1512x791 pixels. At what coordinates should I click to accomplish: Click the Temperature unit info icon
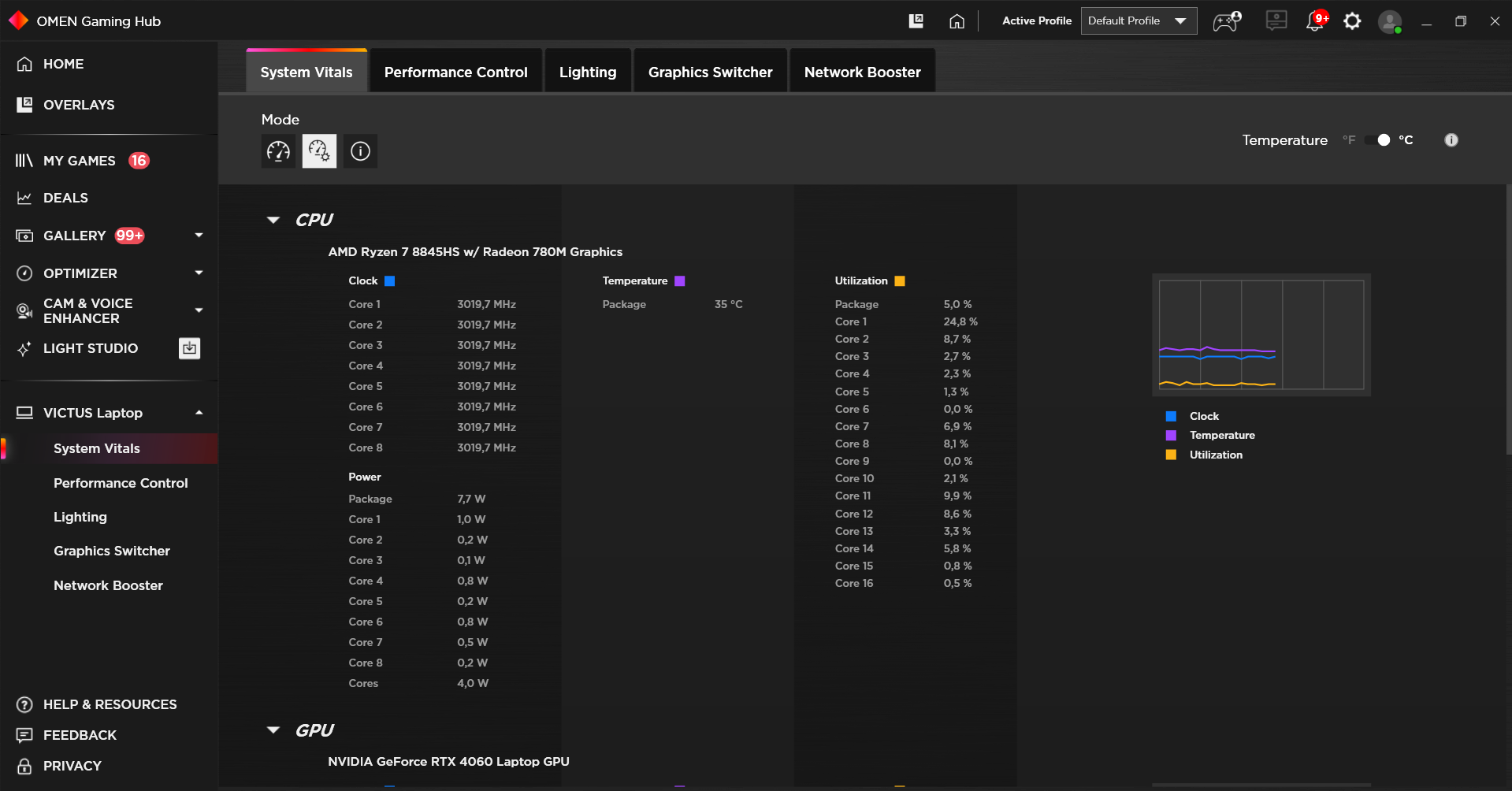[1451, 140]
